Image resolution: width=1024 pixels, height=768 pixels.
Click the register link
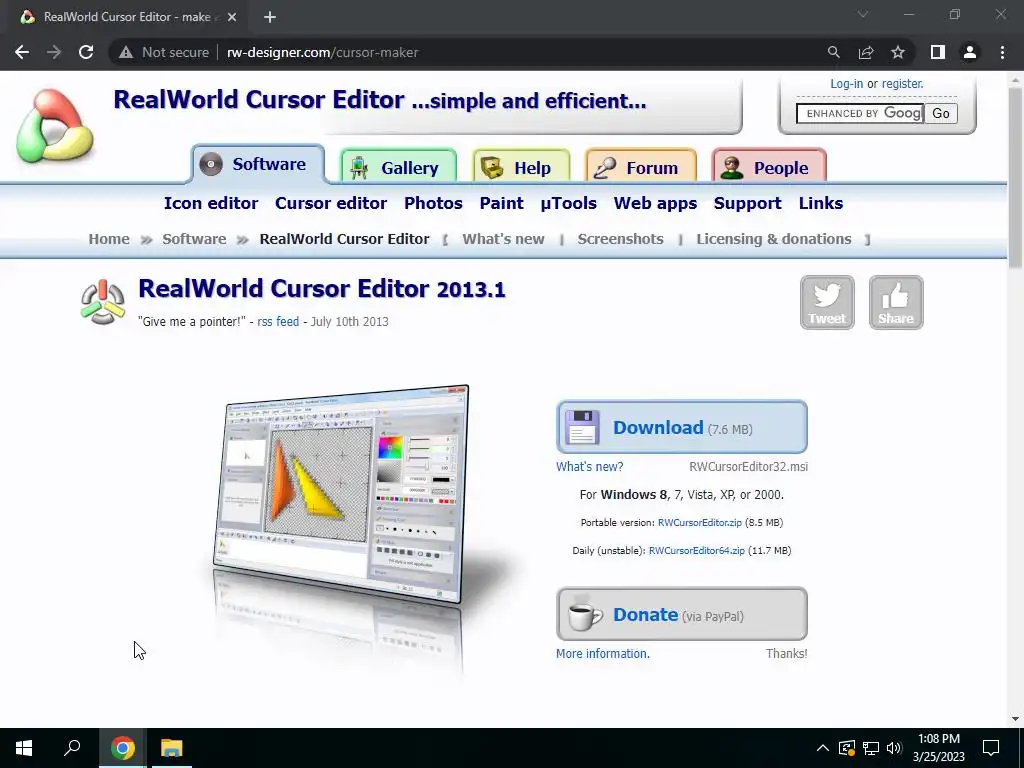pos(903,84)
